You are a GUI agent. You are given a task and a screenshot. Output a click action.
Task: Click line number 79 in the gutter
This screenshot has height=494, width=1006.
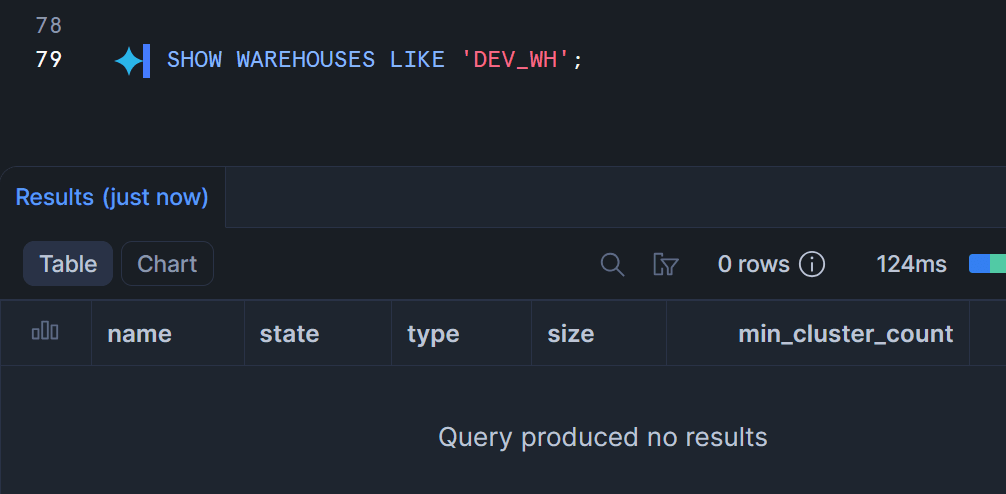(x=48, y=60)
